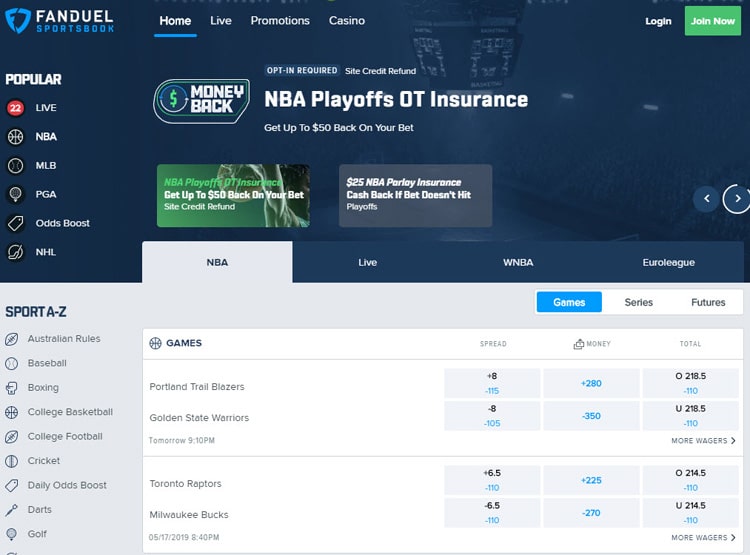Bet Golden State Warriors -8 spread
The image size is (750, 555).
[x=492, y=416]
